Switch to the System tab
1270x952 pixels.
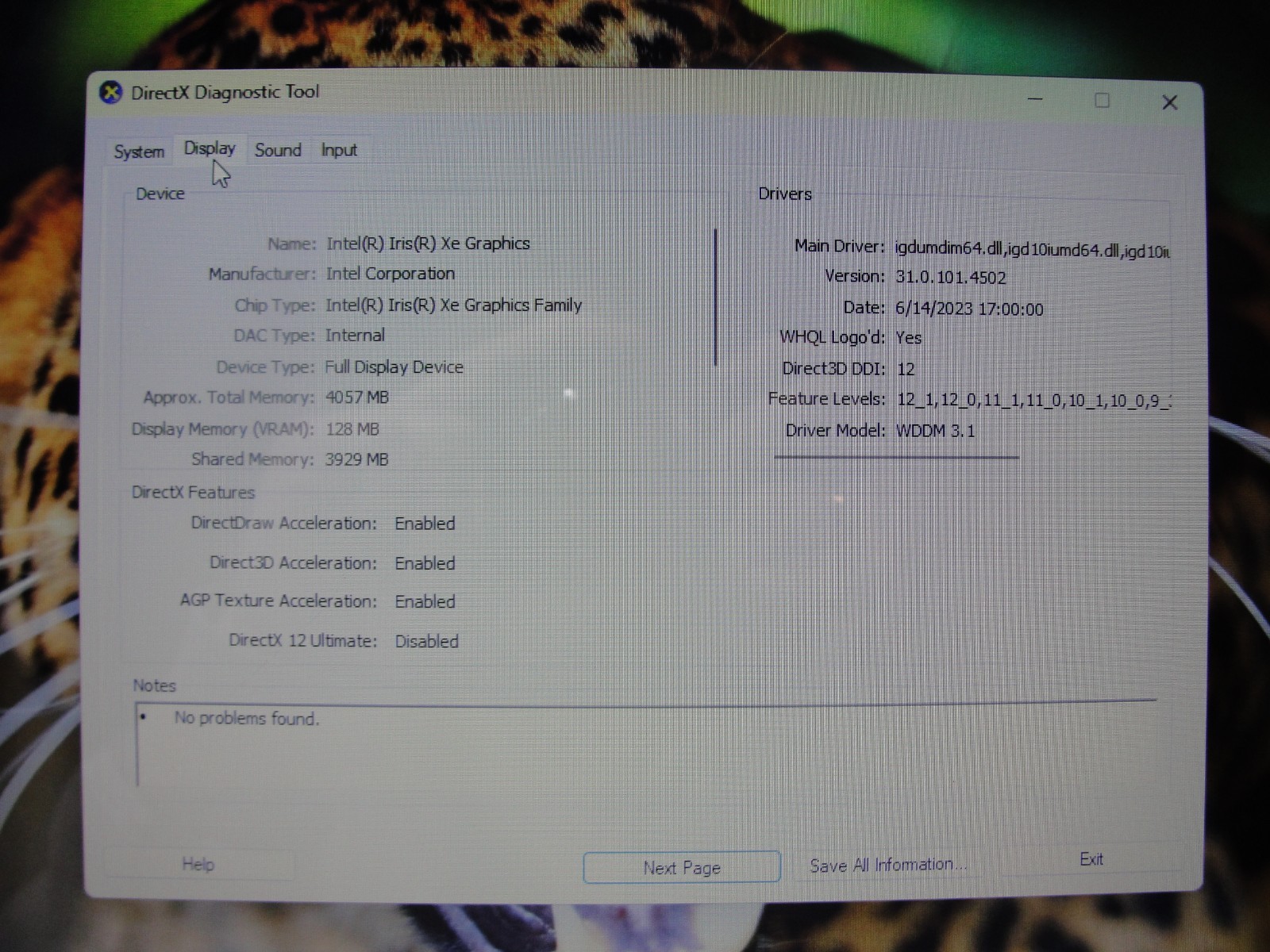tap(139, 152)
